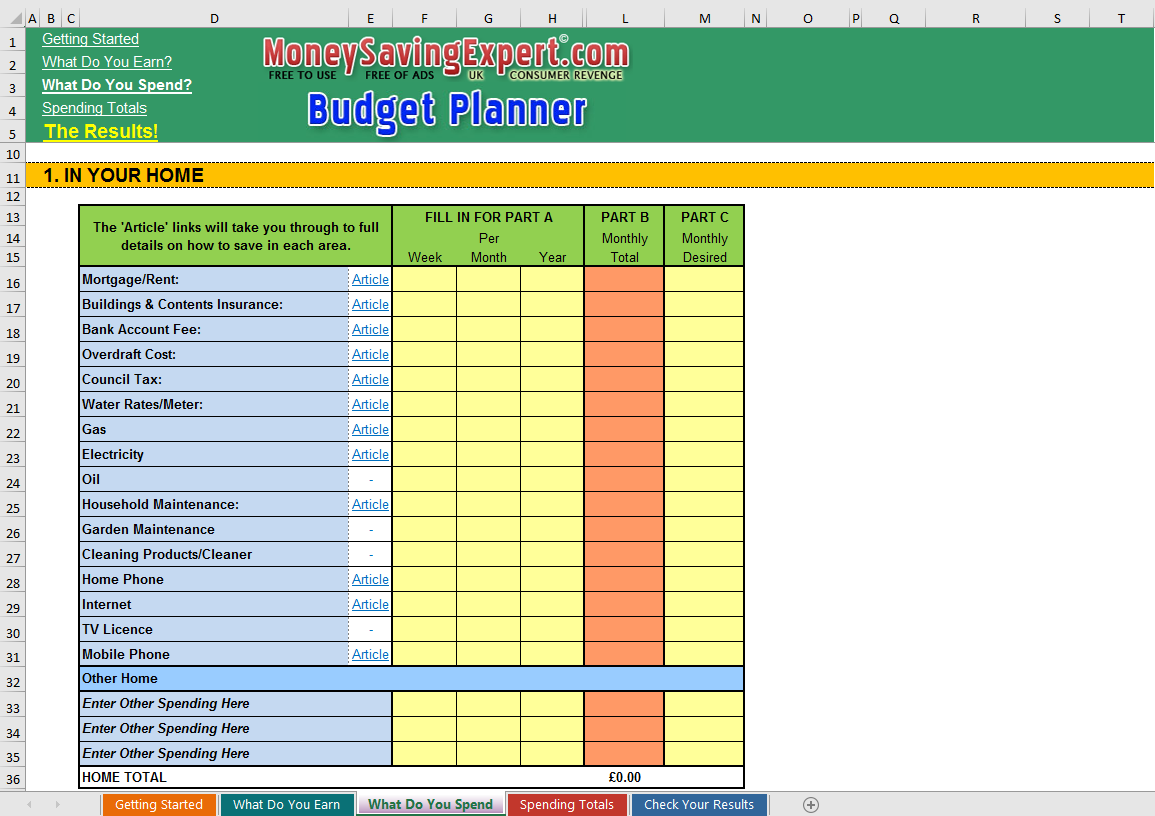Open the Article link for Mortgage/Rent
This screenshot has height=816, width=1155.
(370, 280)
